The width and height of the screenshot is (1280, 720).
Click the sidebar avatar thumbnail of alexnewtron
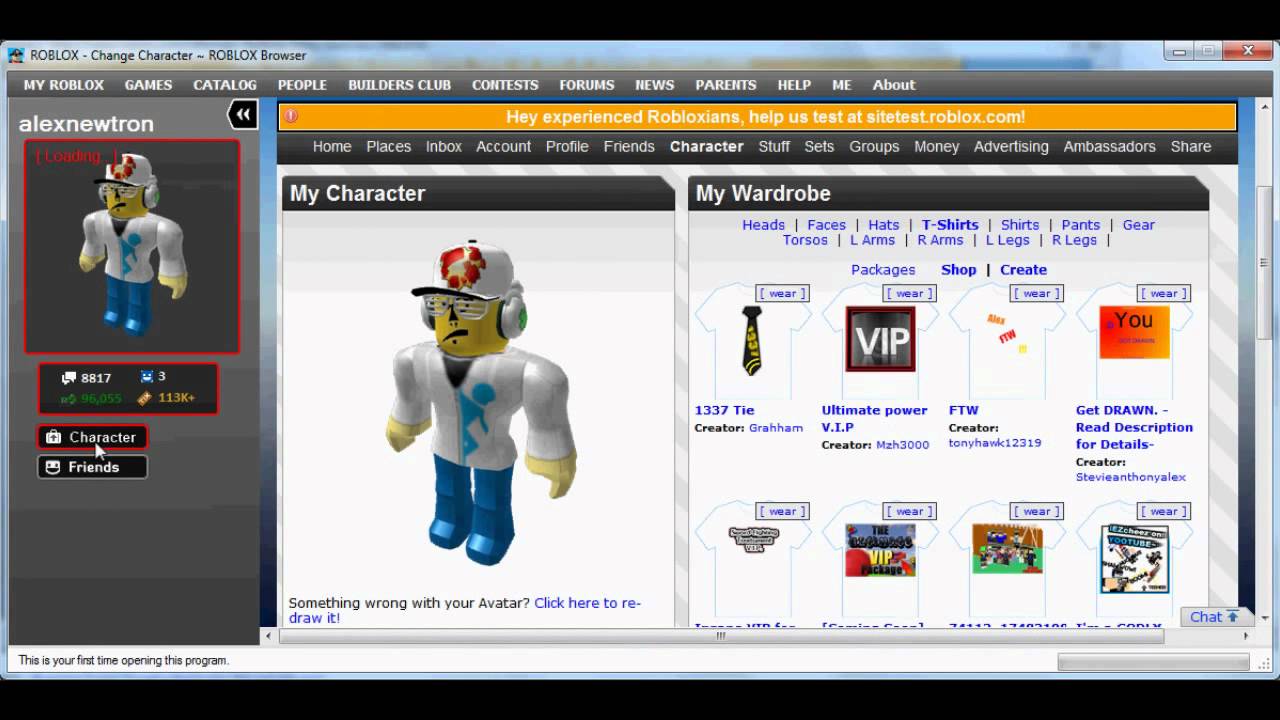point(132,246)
